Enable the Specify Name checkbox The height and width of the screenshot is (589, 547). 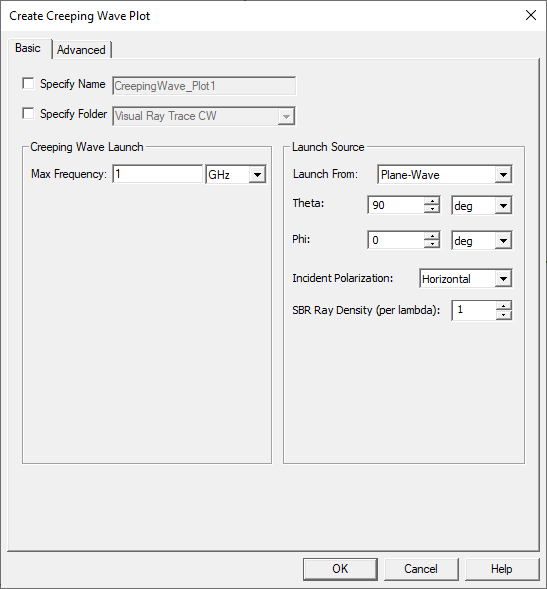click(x=28, y=83)
